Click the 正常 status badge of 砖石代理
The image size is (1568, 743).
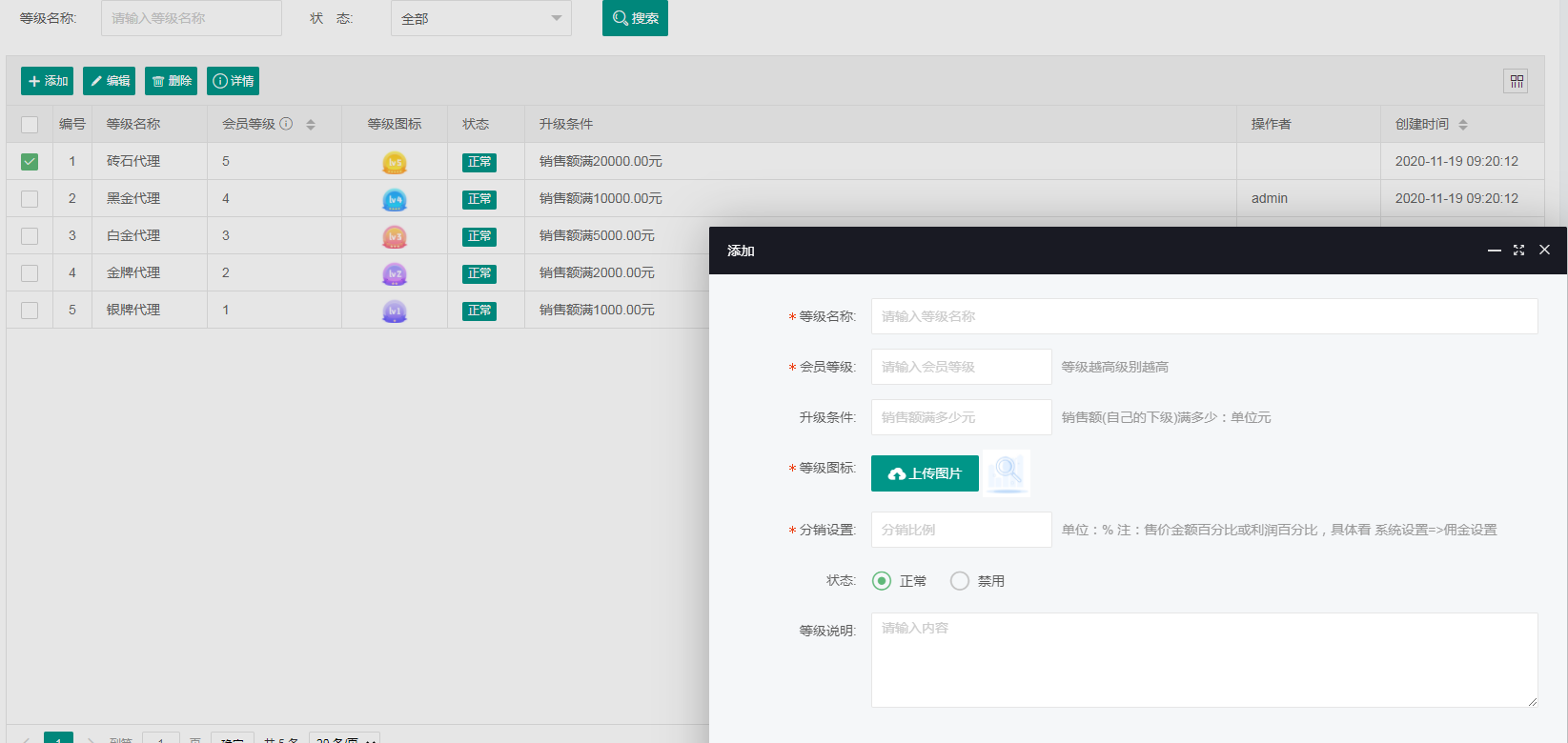tap(479, 162)
